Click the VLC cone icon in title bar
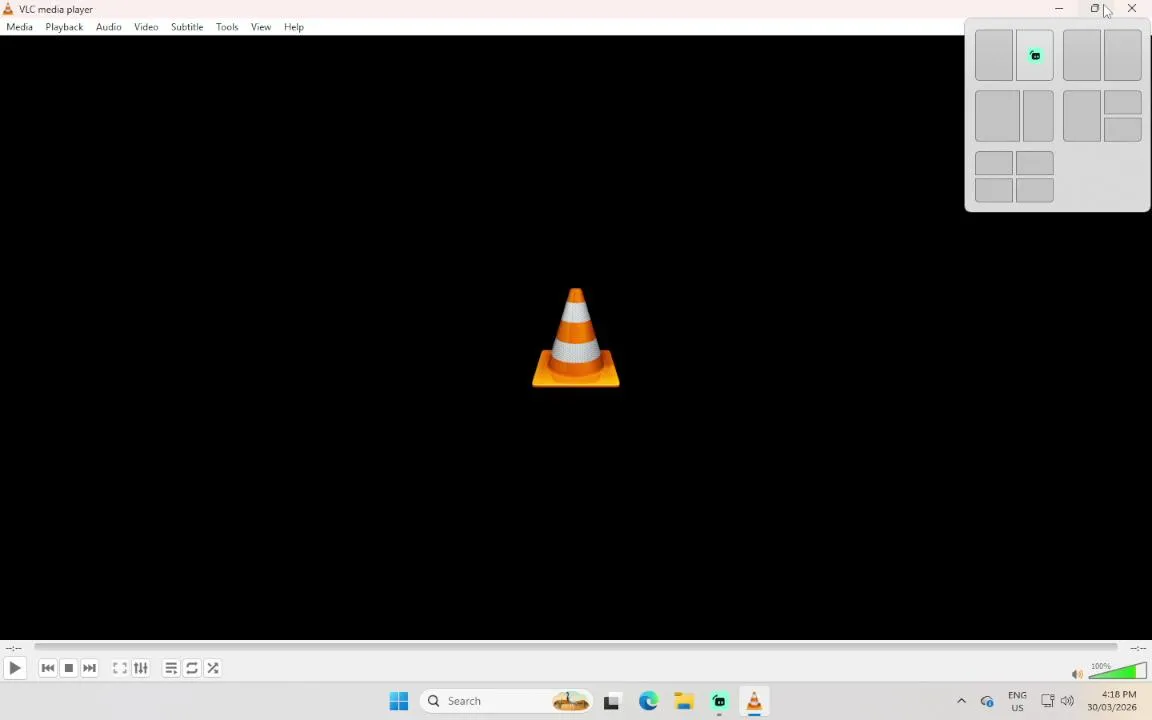This screenshot has height=720, width=1152. tap(8, 9)
